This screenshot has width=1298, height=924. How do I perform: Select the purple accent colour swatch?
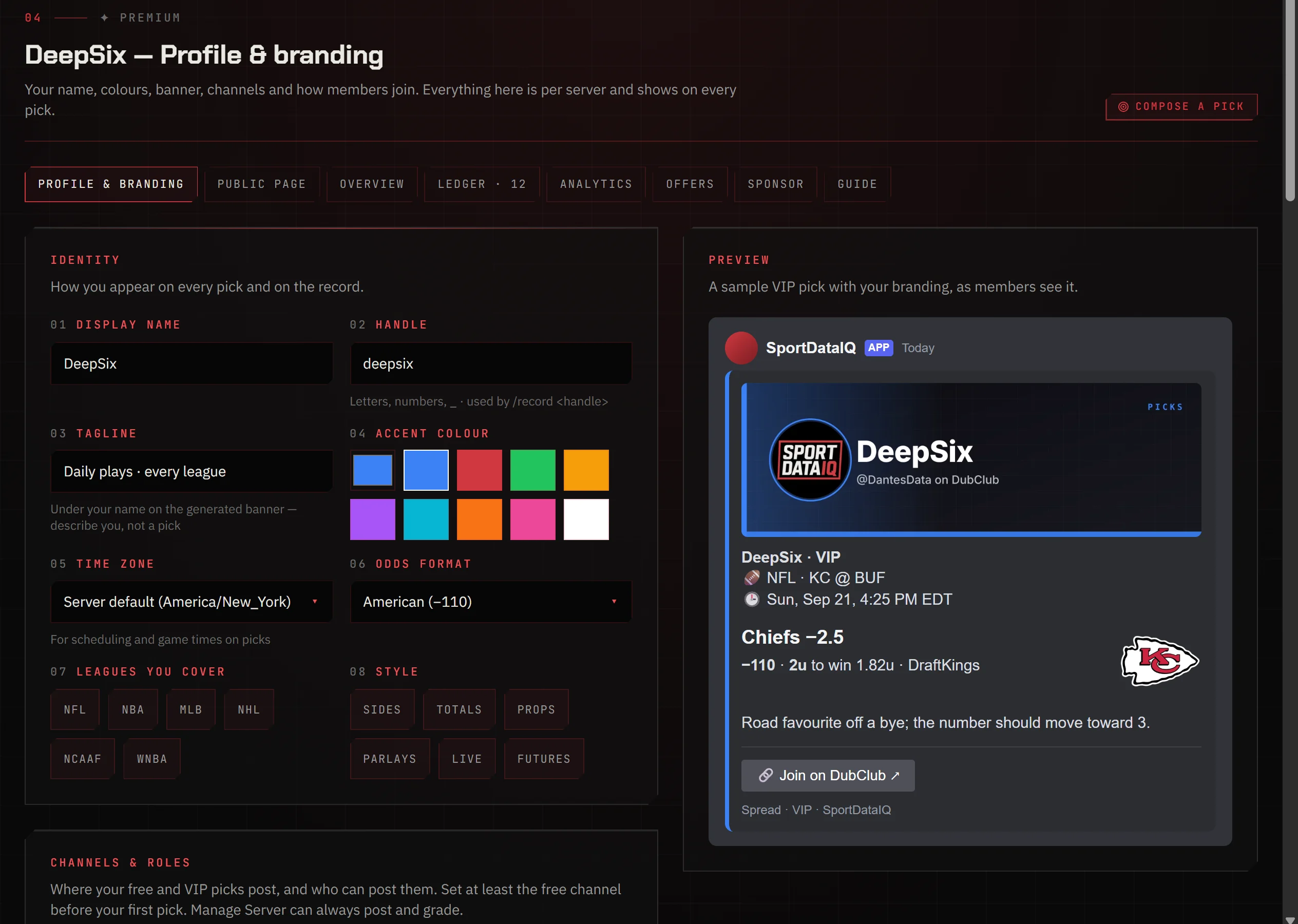[x=373, y=519]
